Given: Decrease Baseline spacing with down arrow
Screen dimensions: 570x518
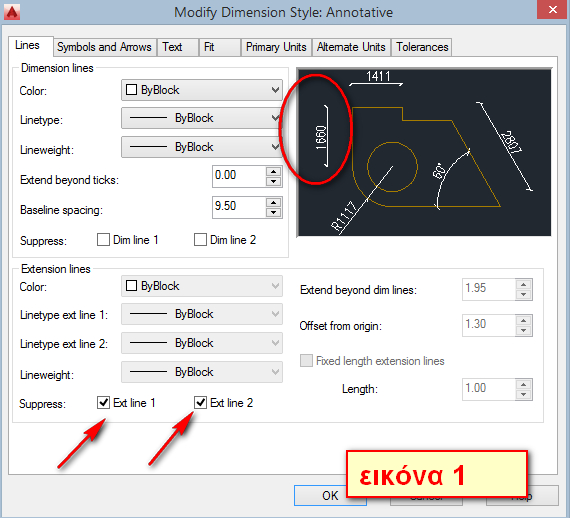Looking at the screenshot, I should (x=273, y=213).
